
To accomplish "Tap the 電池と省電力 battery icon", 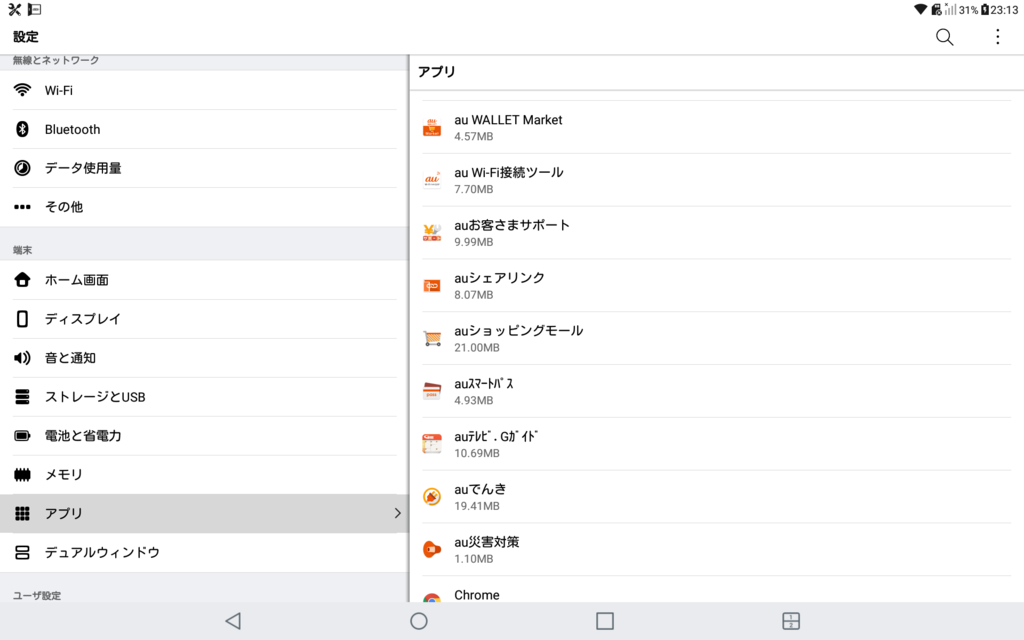I will coord(22,436).
